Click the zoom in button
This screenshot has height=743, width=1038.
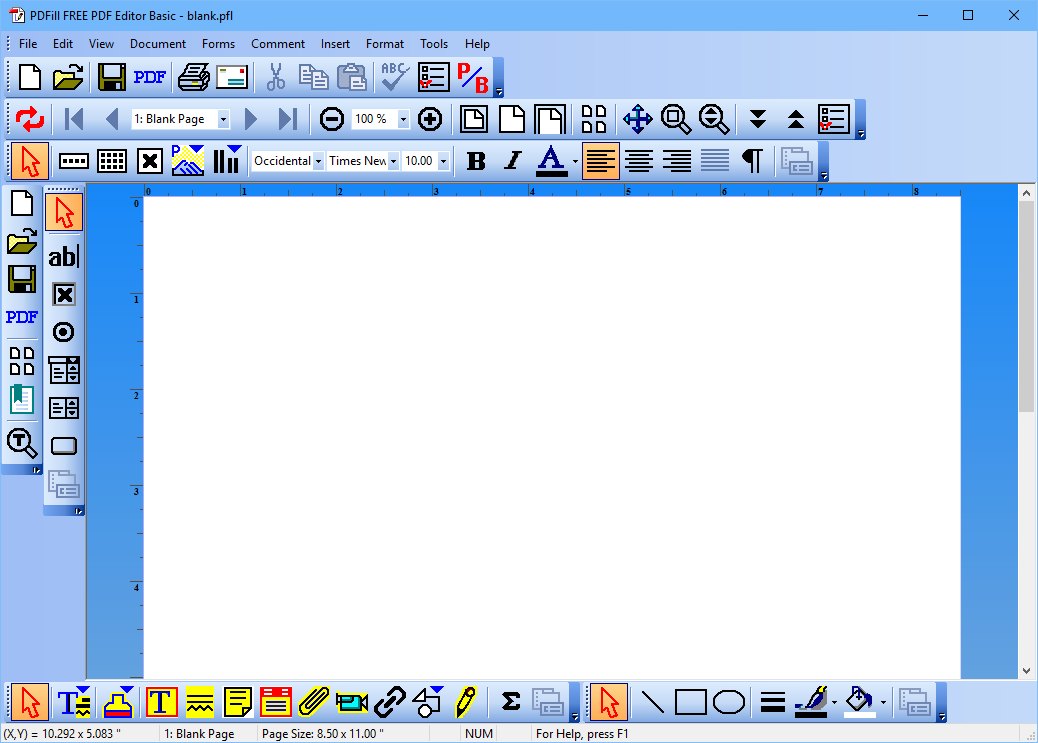[x=430, y=118]
